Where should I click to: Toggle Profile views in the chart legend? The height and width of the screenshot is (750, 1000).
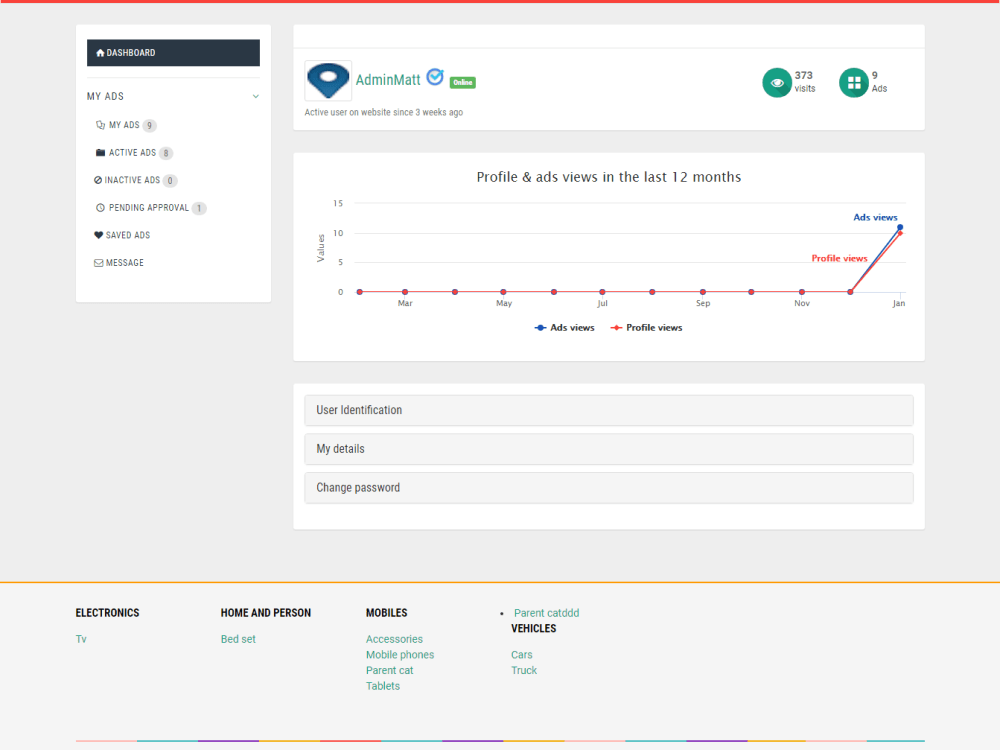(x=646, y=327)
